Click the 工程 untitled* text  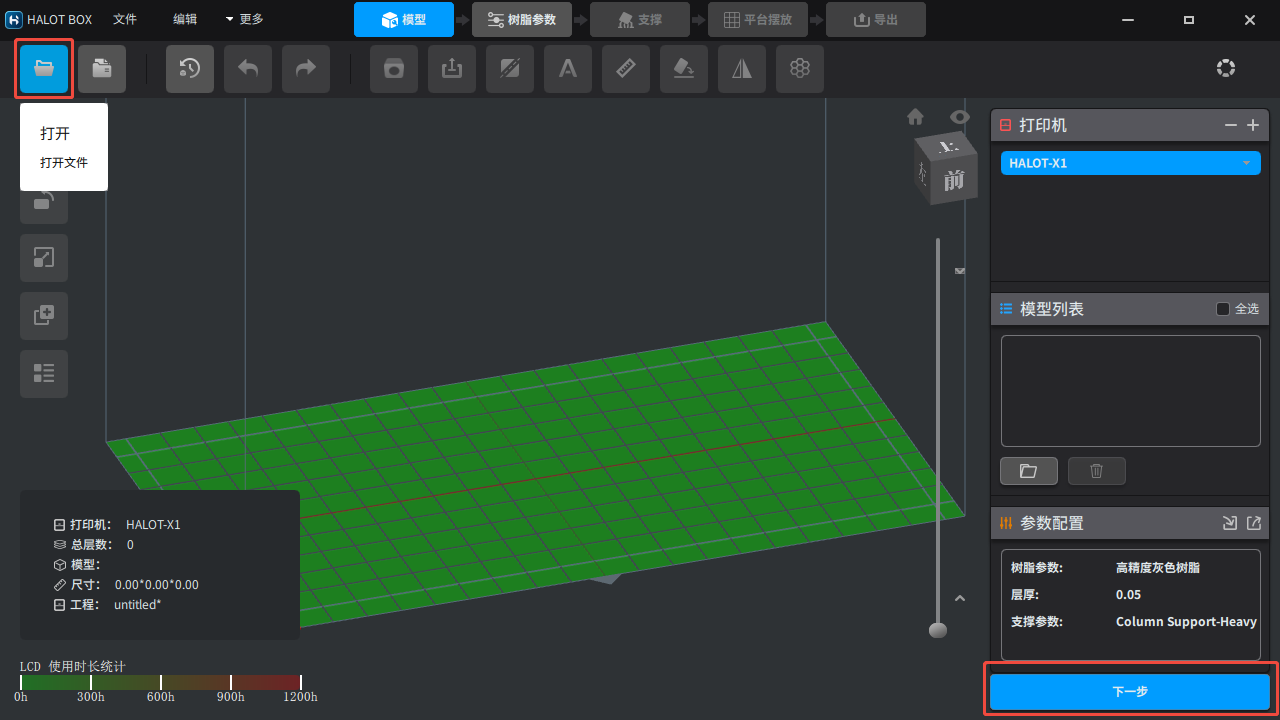[138, 605]
